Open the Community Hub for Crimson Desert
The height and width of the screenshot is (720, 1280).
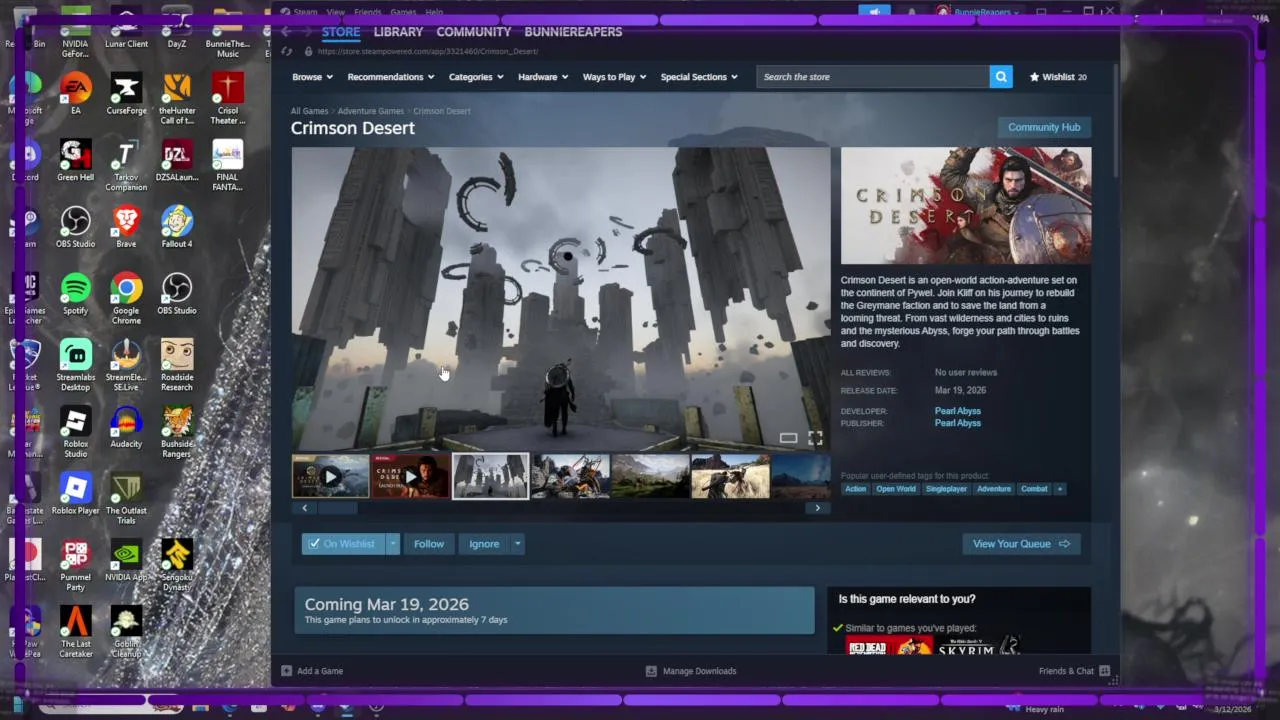tap(1044, 127)
